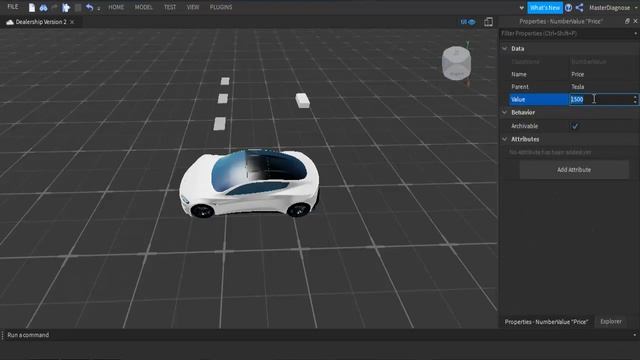Click the blue undo arrow icon
The height and width of the screenshot is (360, 640).
pos(89,7)
